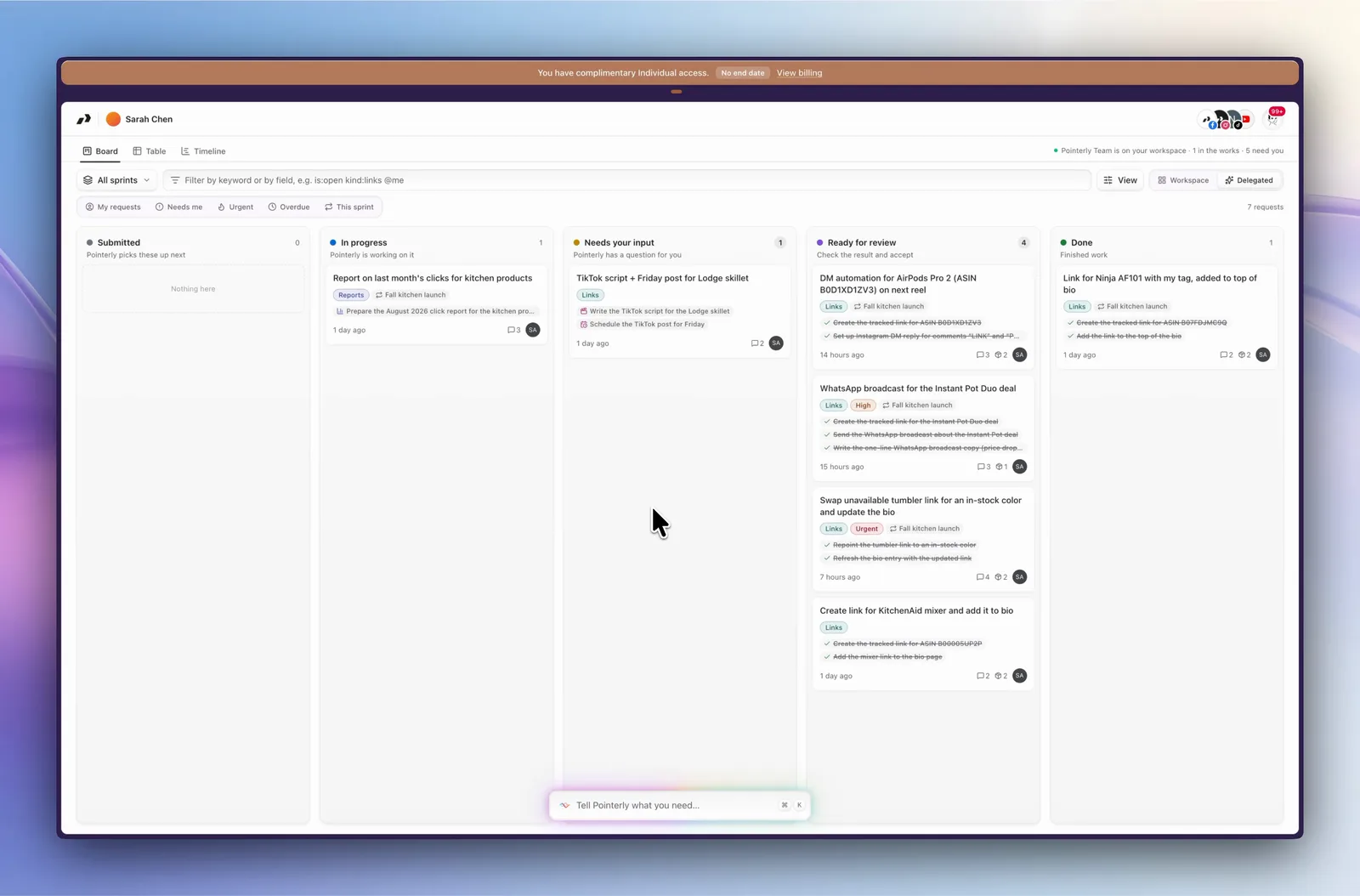Screen dimensions: 1360x896
Task: Click the No end date badge
Action: coord(743,73)
